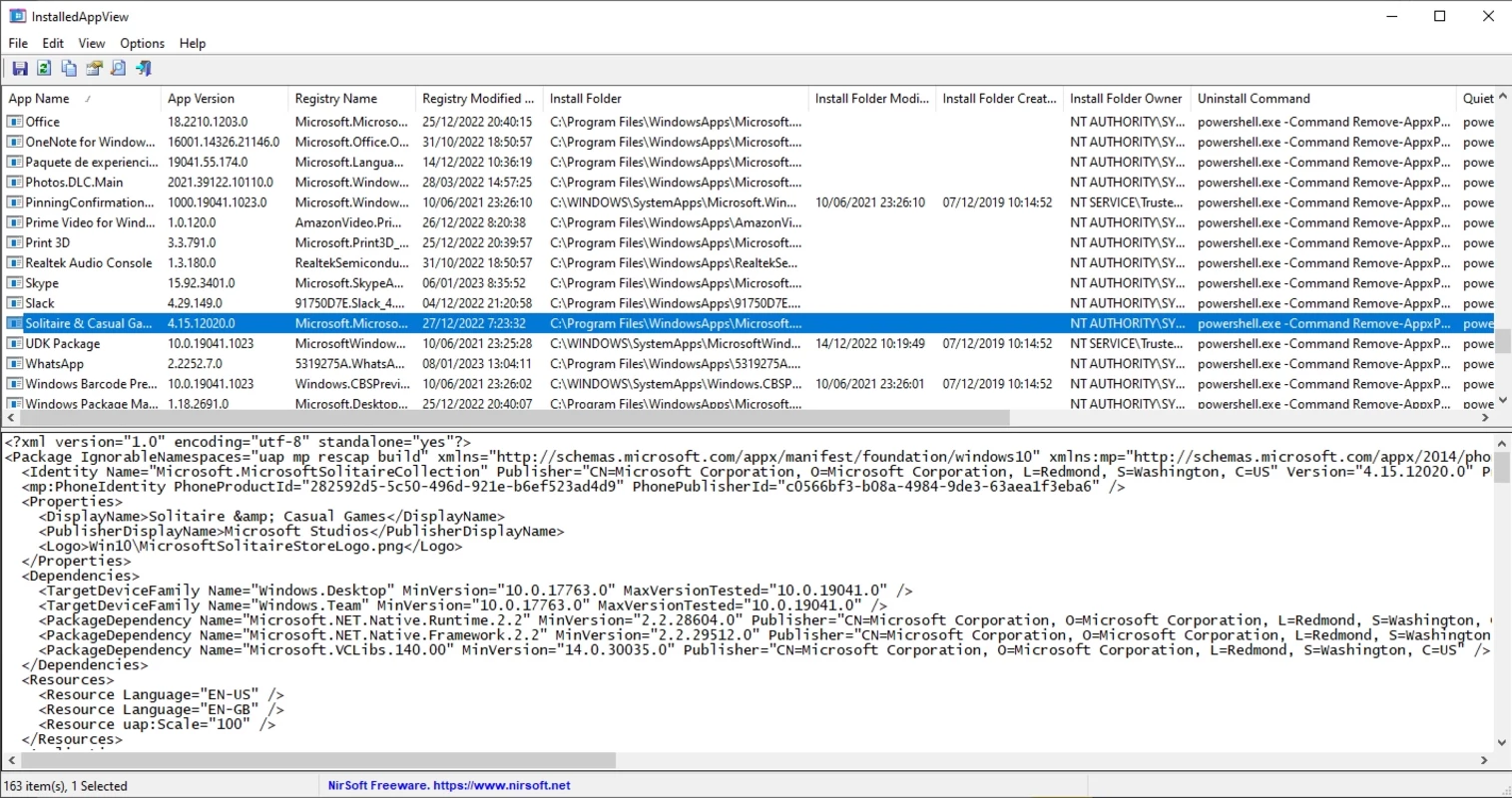Image resolution: width=1512 pixels, height=798 pixels.
Task: Click the Photos.DLC.Main row icon
Action: point(15,183)
